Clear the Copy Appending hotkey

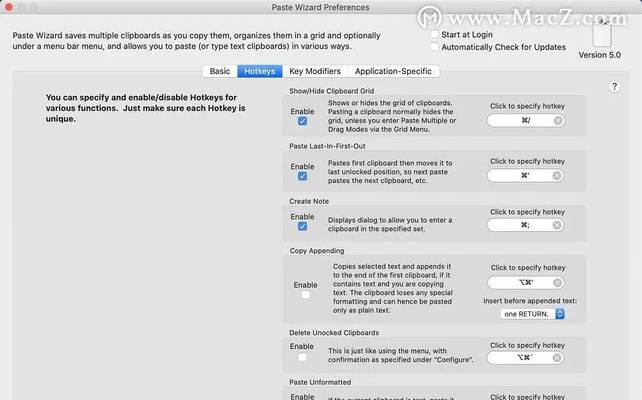pyautogui.click(x=557, y=282)
